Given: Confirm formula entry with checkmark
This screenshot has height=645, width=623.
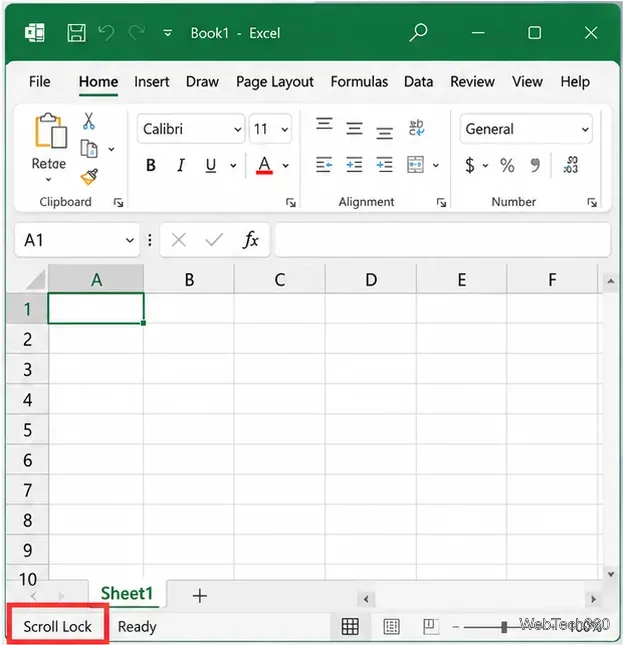Looking at the screenshot, I should pyautogui.click(x=214, y=240).
